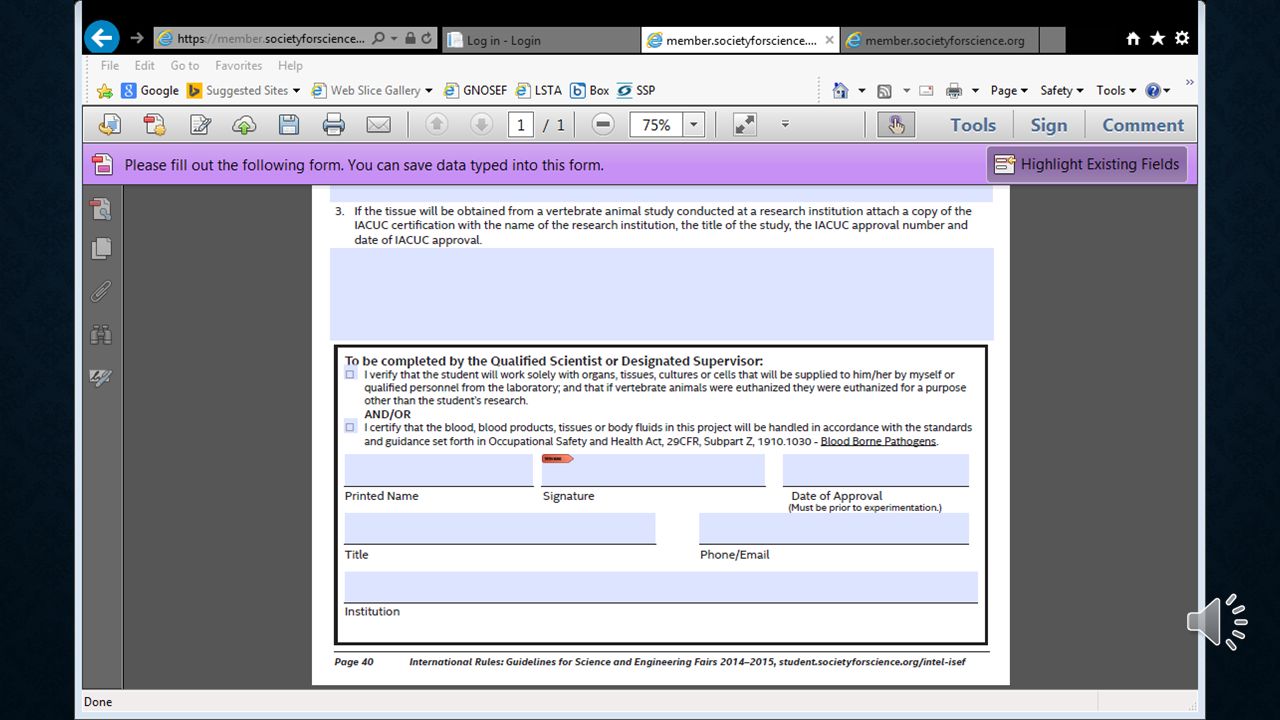Open the Page dropdown menu
The image size is (1280, 720).
coord(1009,90)
